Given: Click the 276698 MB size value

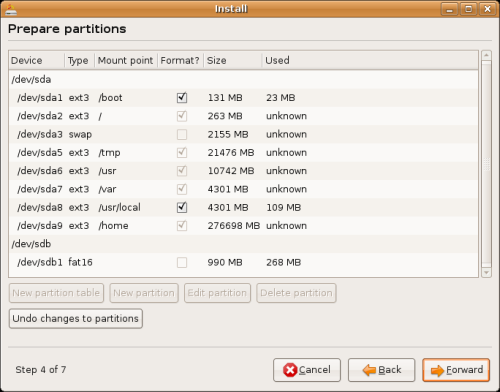Looking at the screenshot, I should pyautogui.click(x=234, y=226).
